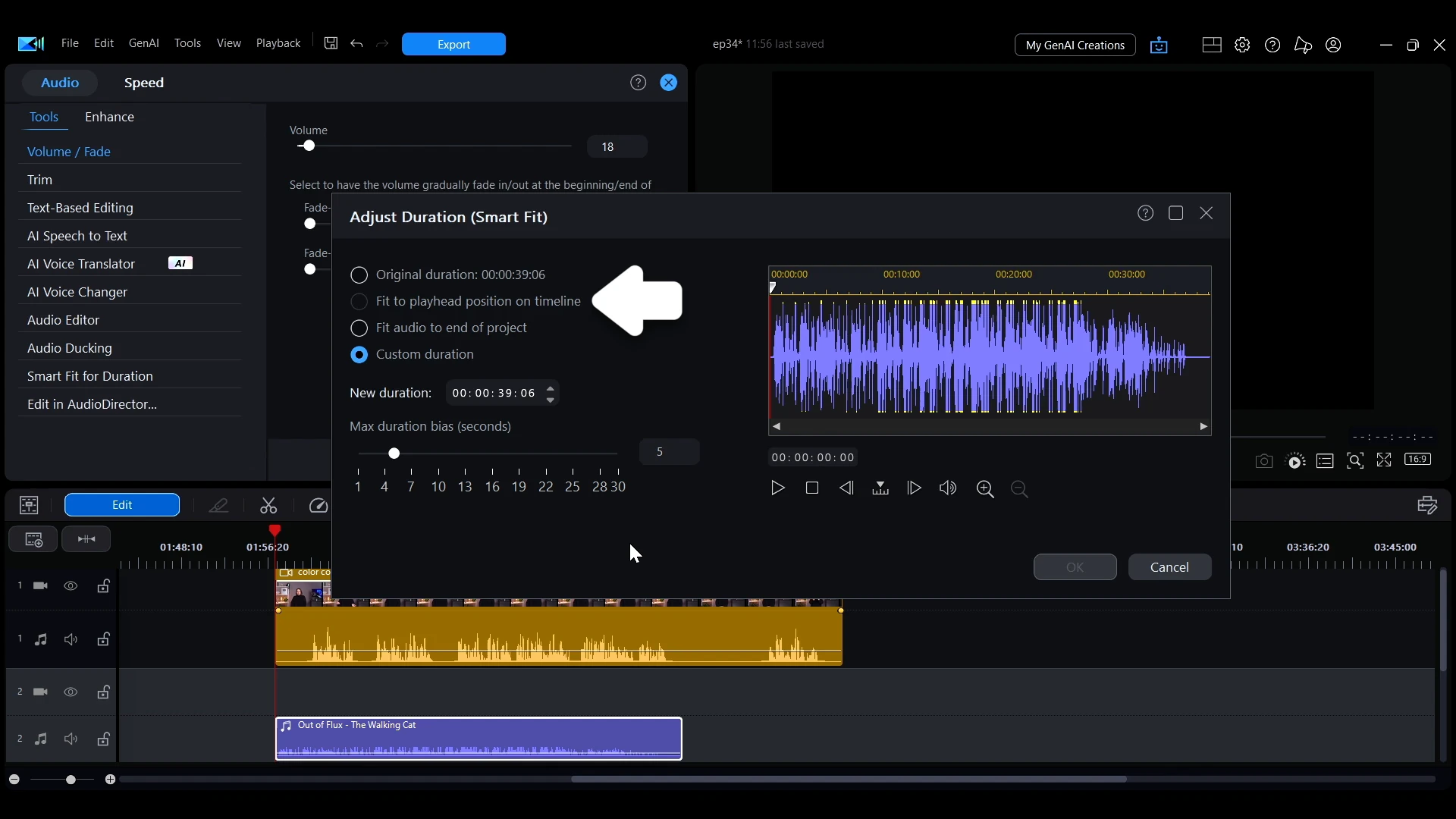Step to next frame in dialog
1456x819 pixels.
915,488
